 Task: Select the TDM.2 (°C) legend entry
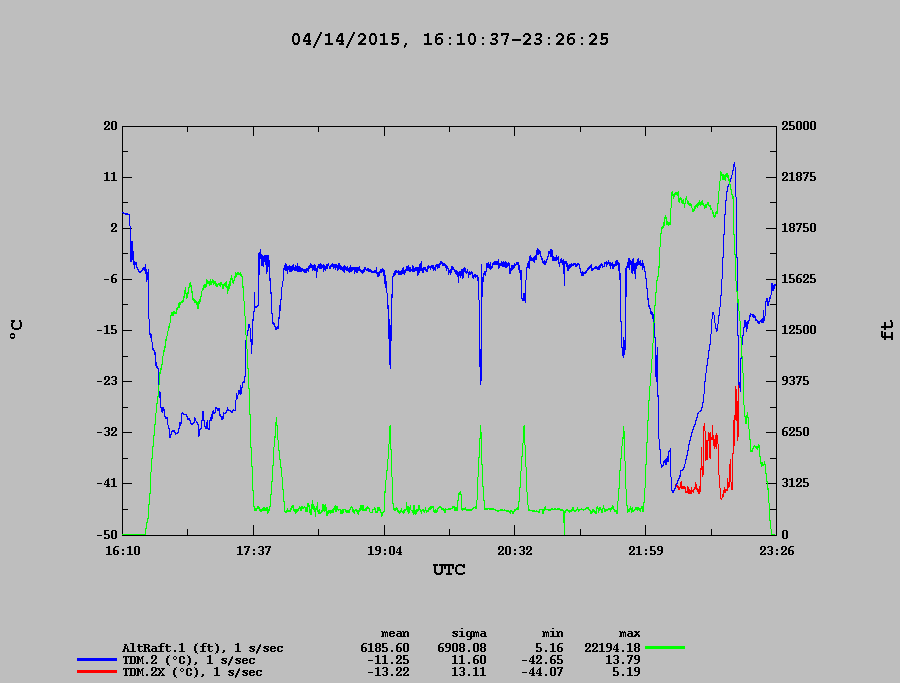189,660
